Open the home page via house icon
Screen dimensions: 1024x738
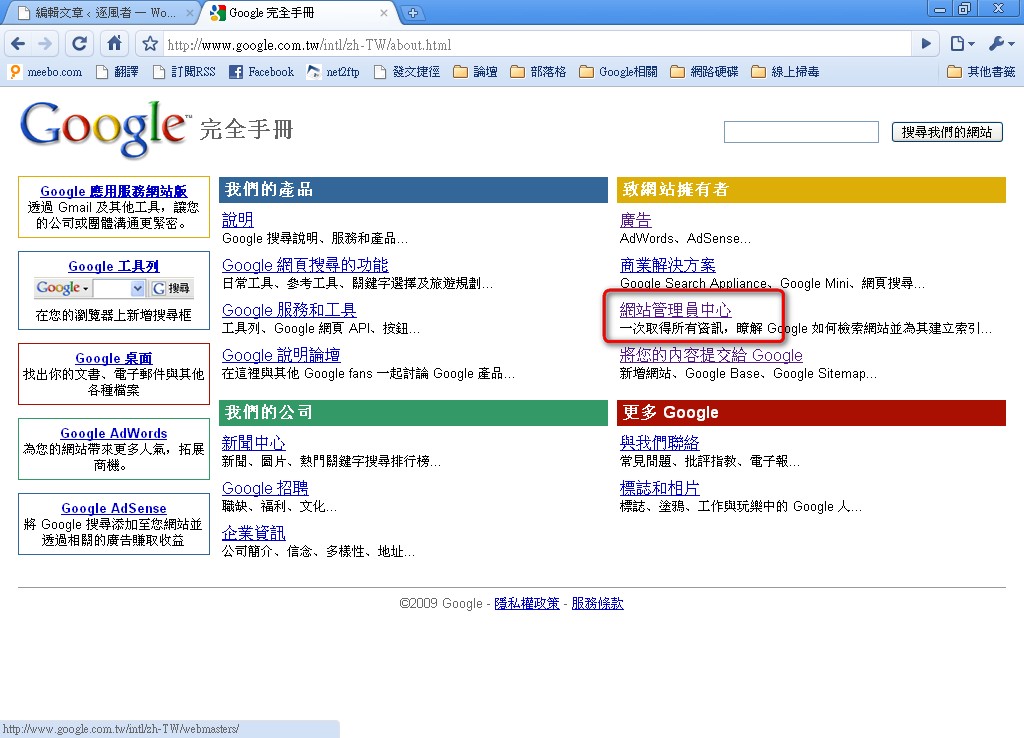(x=114, y=44)
